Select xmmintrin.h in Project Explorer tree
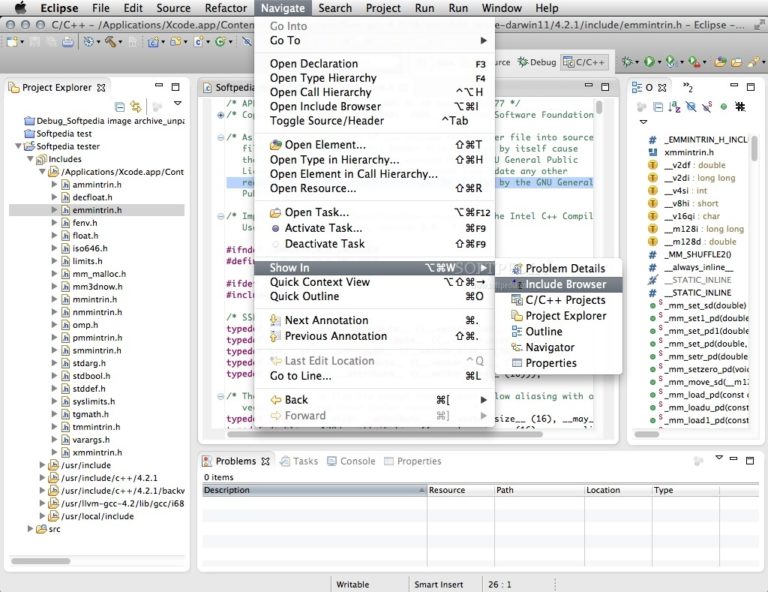 [97, 452]
